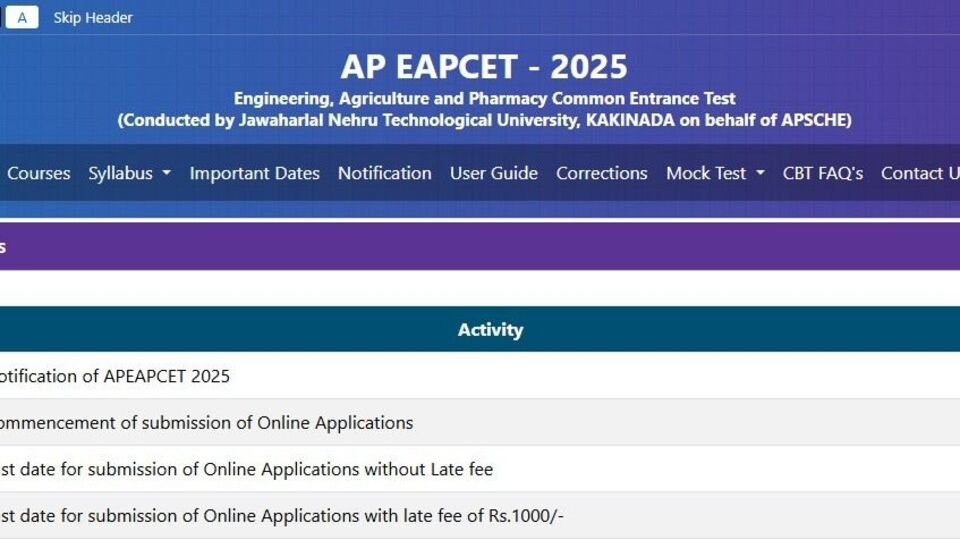Select the last date without Late fee row
Screen dimensions: 960x540
pyautogui.click(x=480, y=469)
